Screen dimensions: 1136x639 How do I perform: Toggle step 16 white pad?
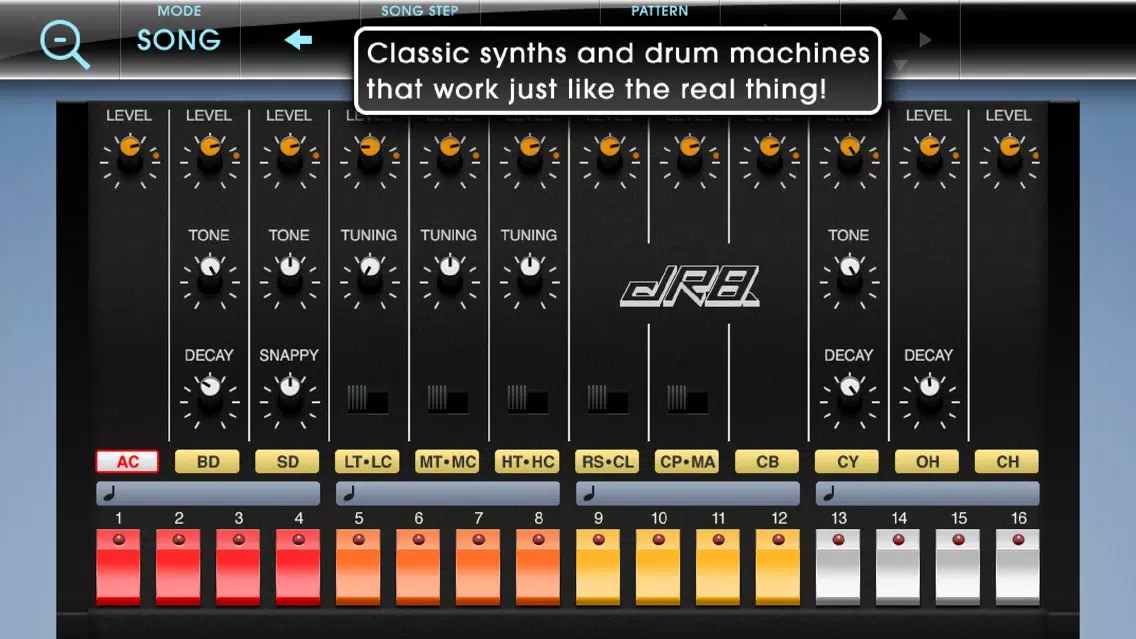pyautogui.click(x=1018, y=567)
